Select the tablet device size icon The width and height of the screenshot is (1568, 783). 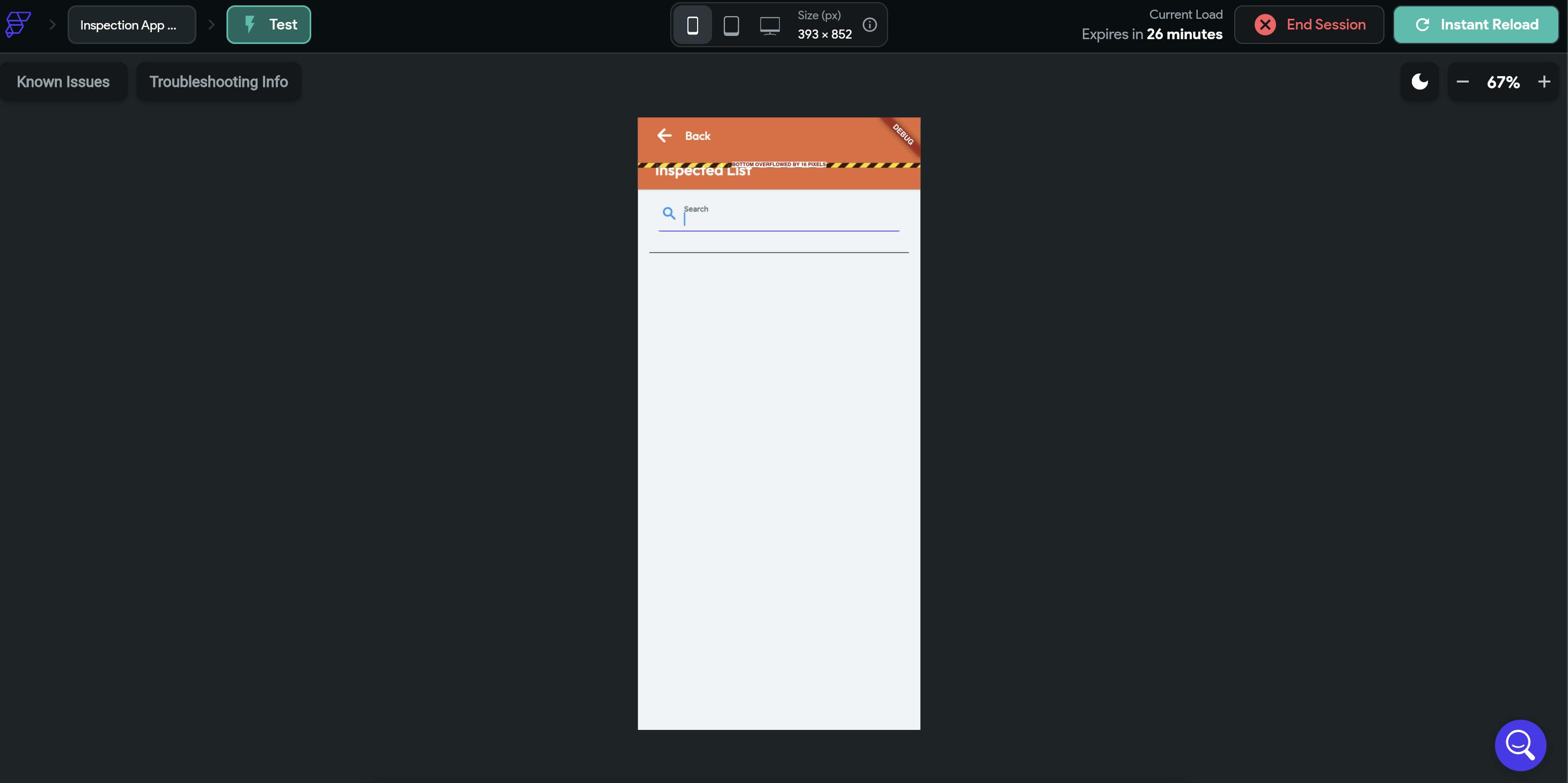click(x=731, y=25)
